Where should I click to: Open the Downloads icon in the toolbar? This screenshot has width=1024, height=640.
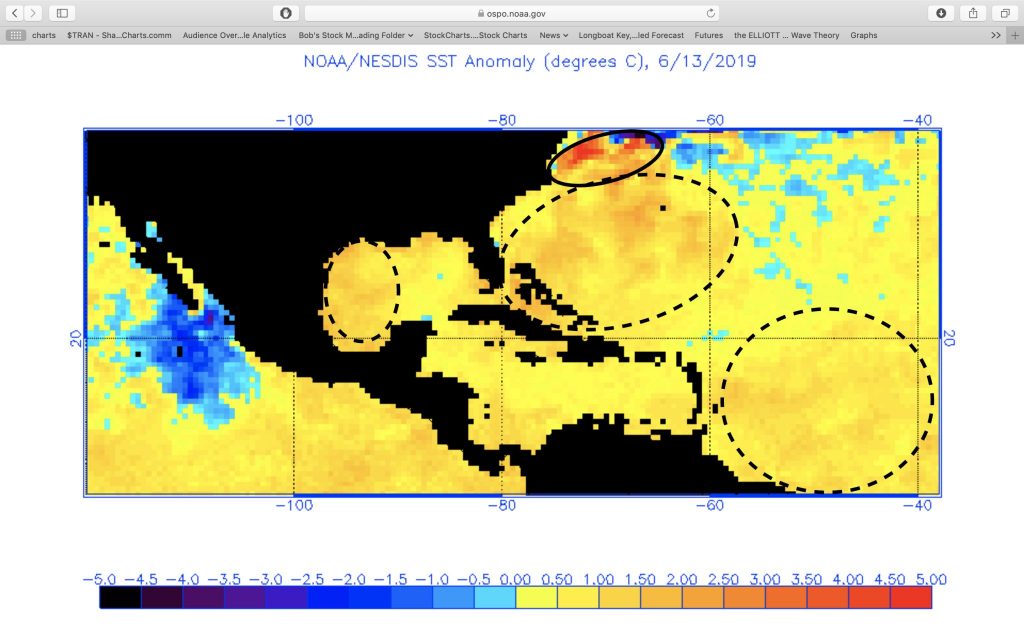pos(941,13)
